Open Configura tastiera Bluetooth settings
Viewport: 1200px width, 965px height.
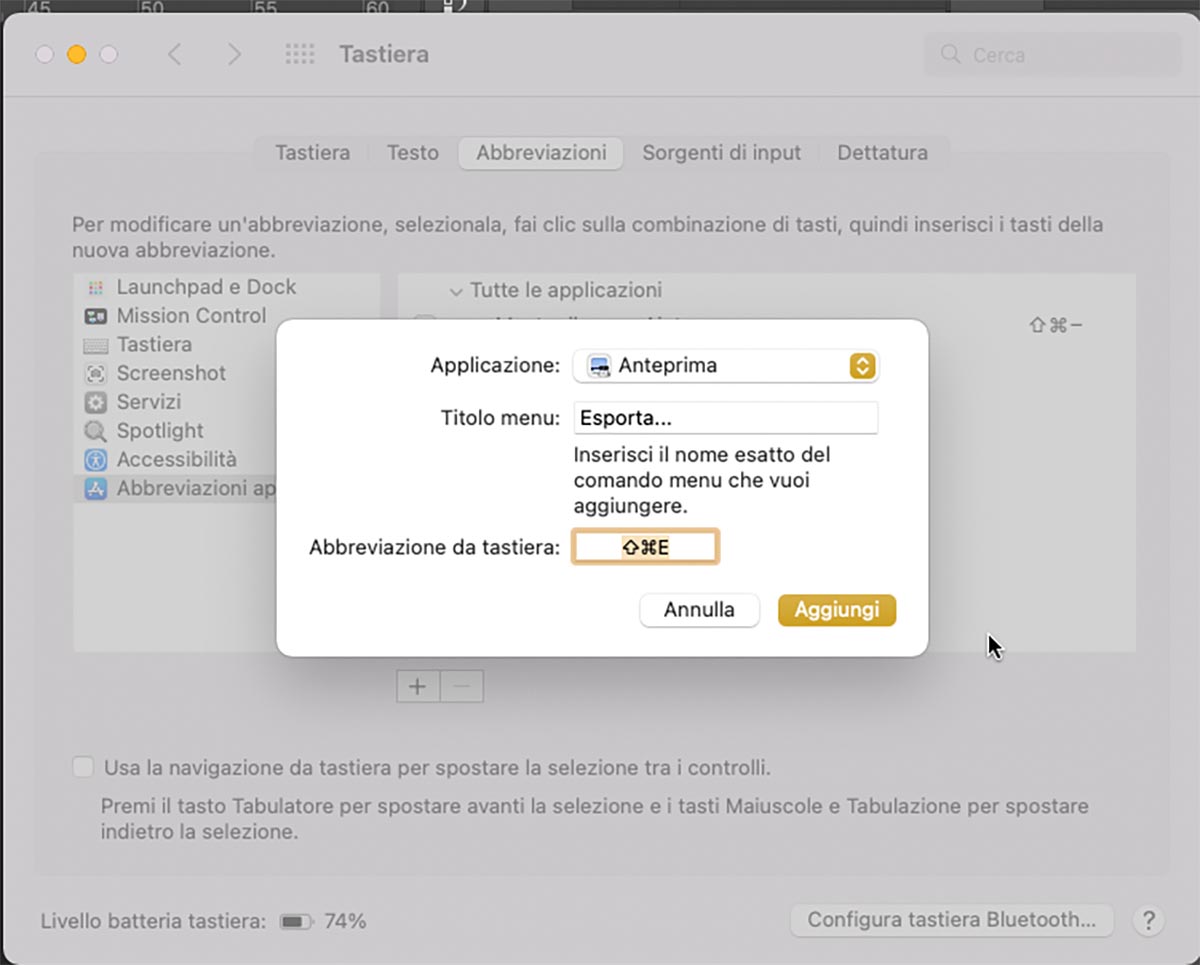[x=950, y=920]
